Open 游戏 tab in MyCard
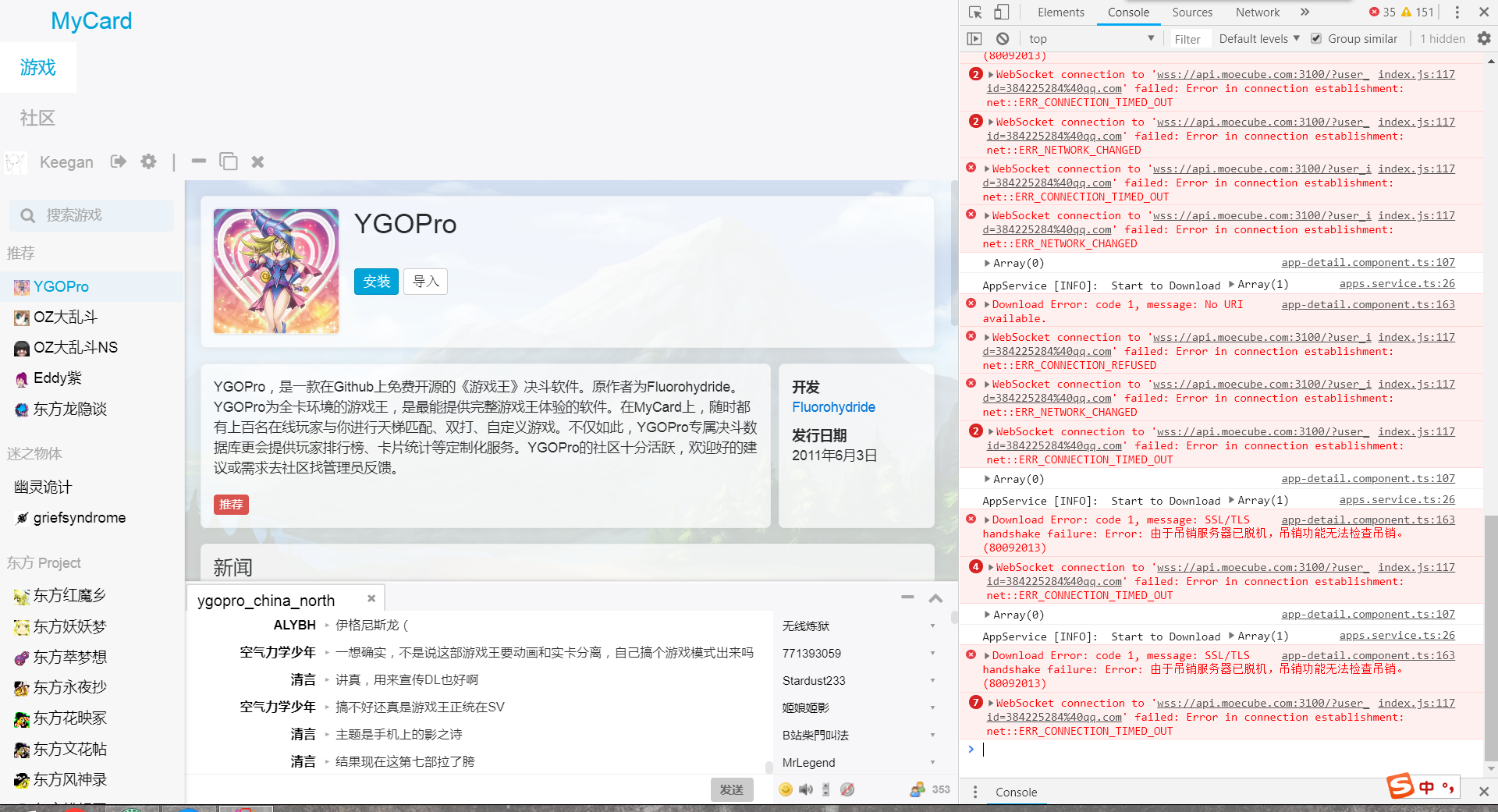This screenshot has width=1498, height=812. (x=38, y=68)
